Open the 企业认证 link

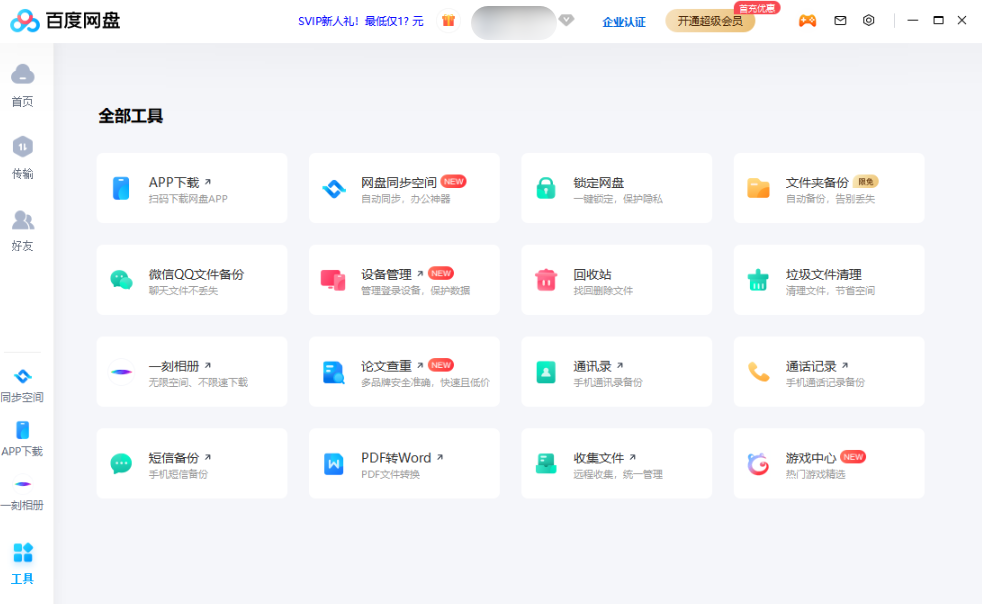tap(624, 22)
